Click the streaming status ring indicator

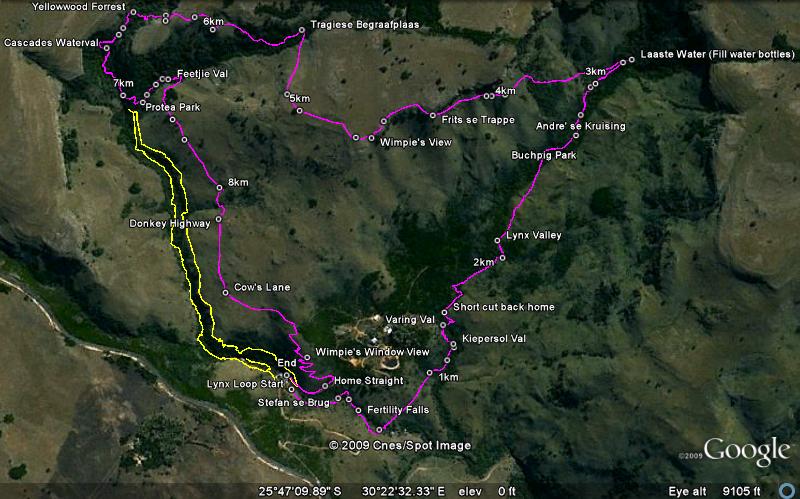(787, 491)
